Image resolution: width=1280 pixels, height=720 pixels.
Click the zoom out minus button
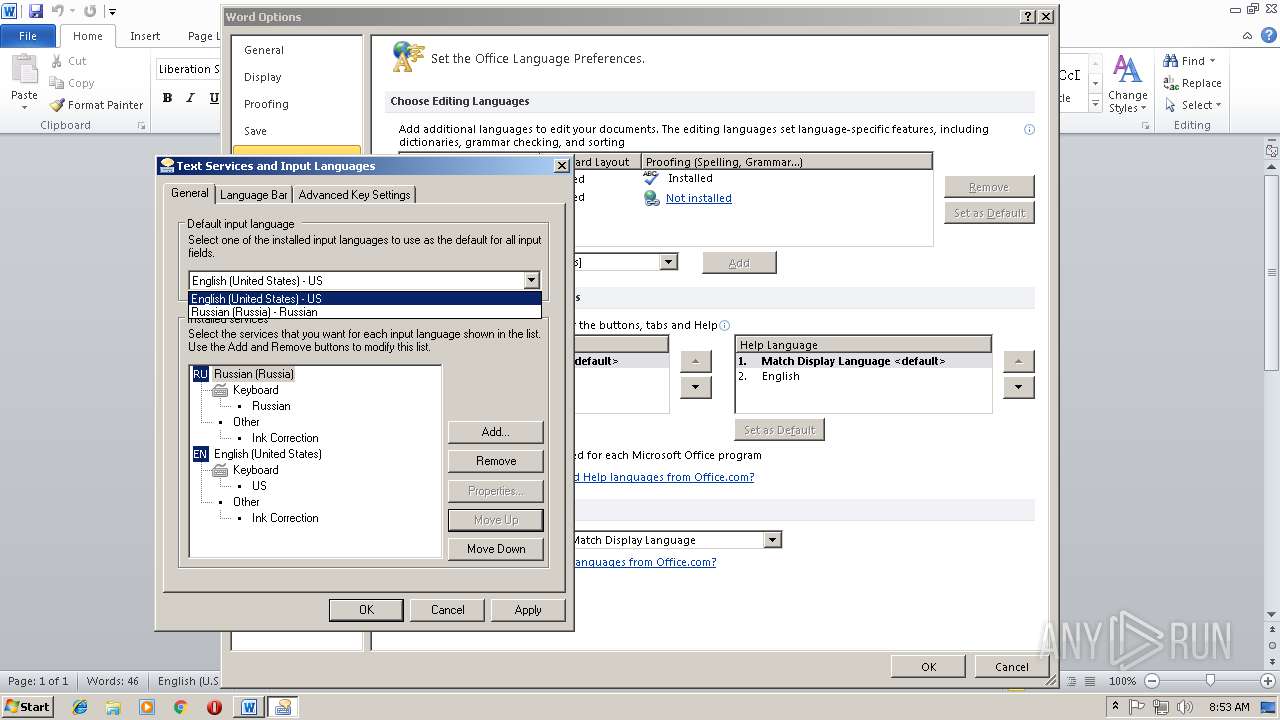point(1151,681)
